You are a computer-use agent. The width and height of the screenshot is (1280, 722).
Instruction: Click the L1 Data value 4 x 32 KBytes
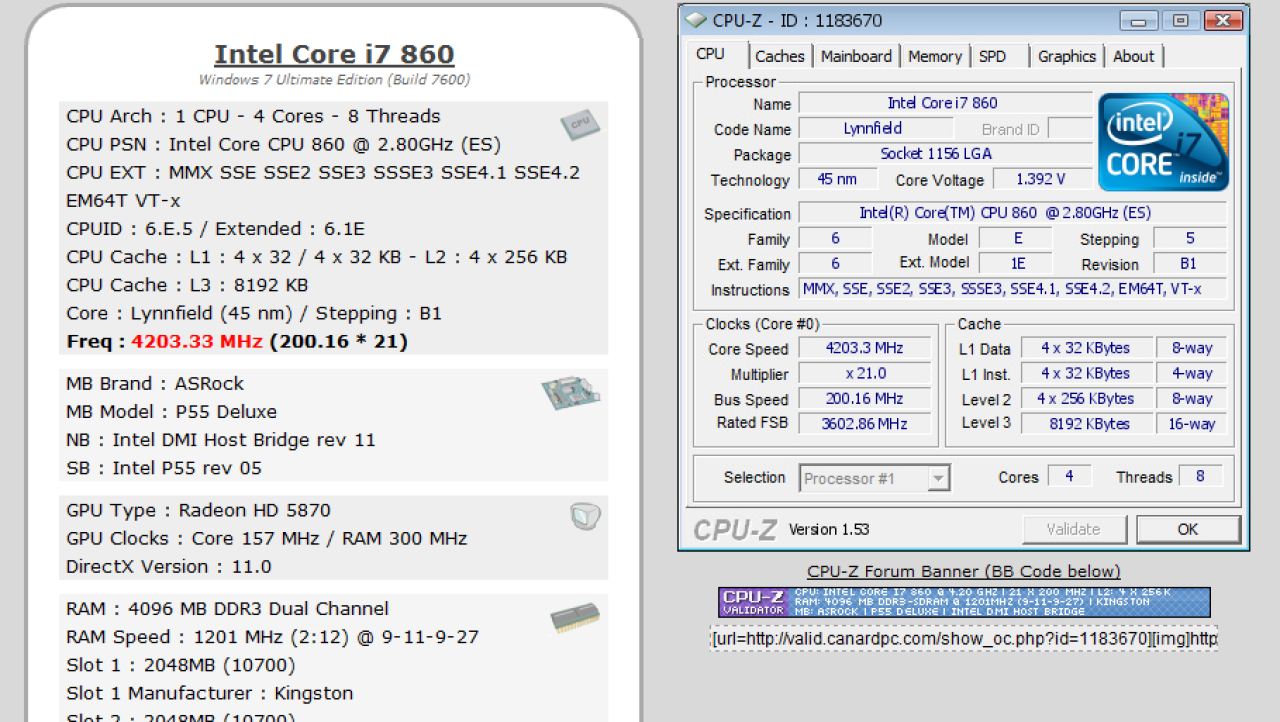click(x=1085, y=348)
